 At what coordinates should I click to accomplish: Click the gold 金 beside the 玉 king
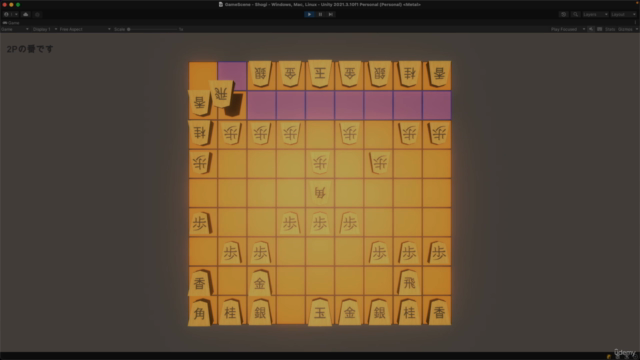(349, 312)
